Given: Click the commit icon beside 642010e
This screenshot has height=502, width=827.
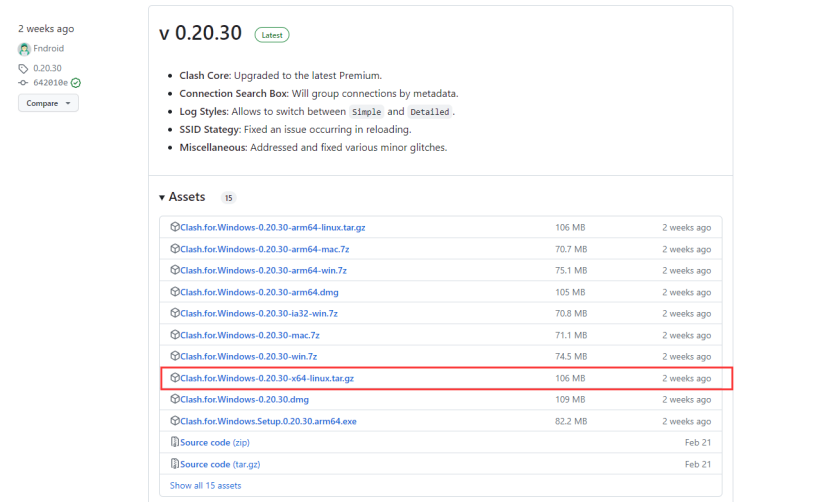Looking at the screenshot, I should [23, 83].
